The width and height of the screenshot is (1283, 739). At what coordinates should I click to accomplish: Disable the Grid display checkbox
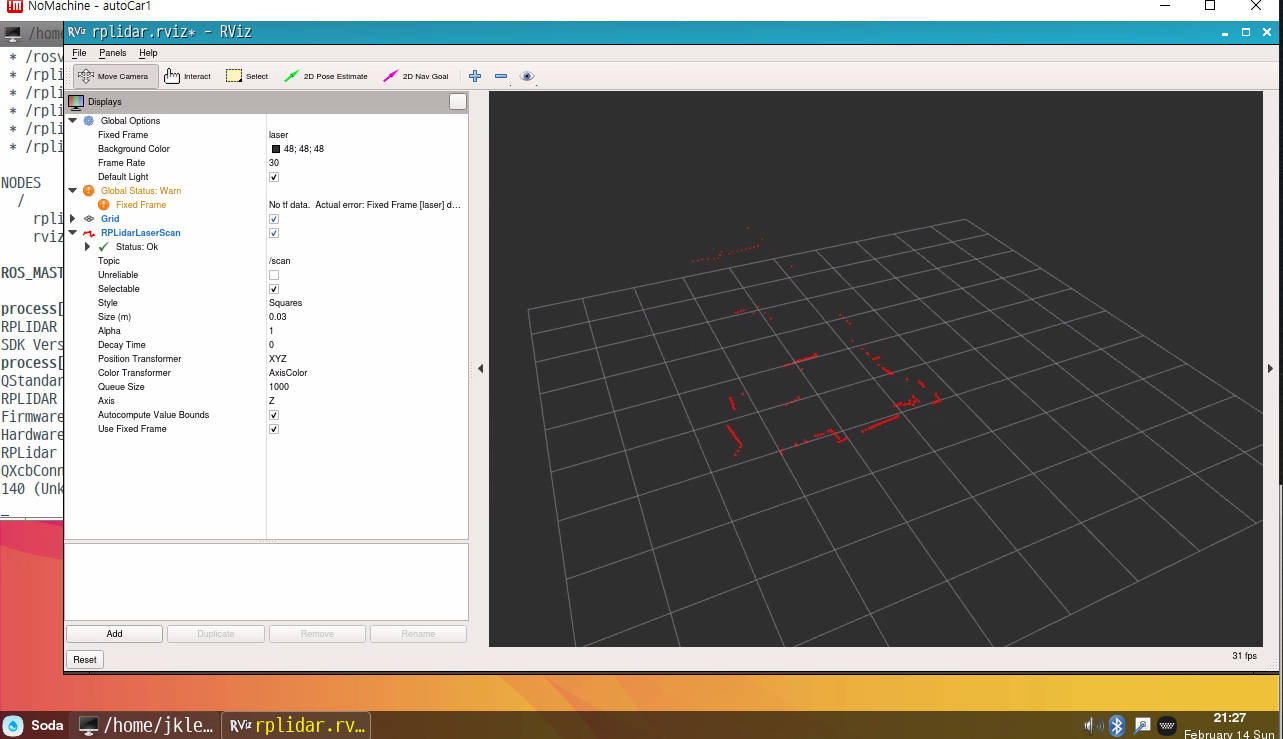coord(274,219)
